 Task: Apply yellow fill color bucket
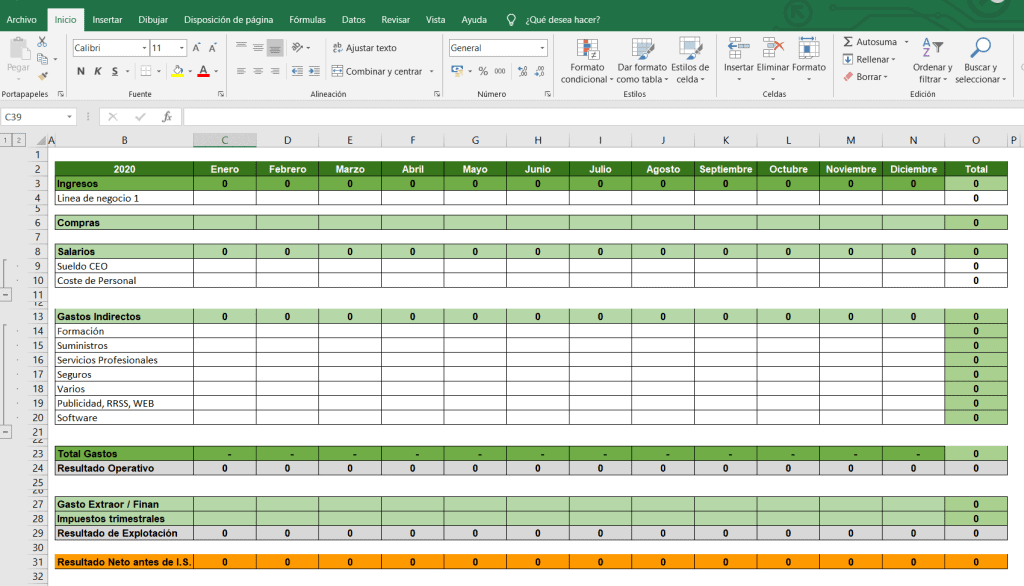(178, 71)
